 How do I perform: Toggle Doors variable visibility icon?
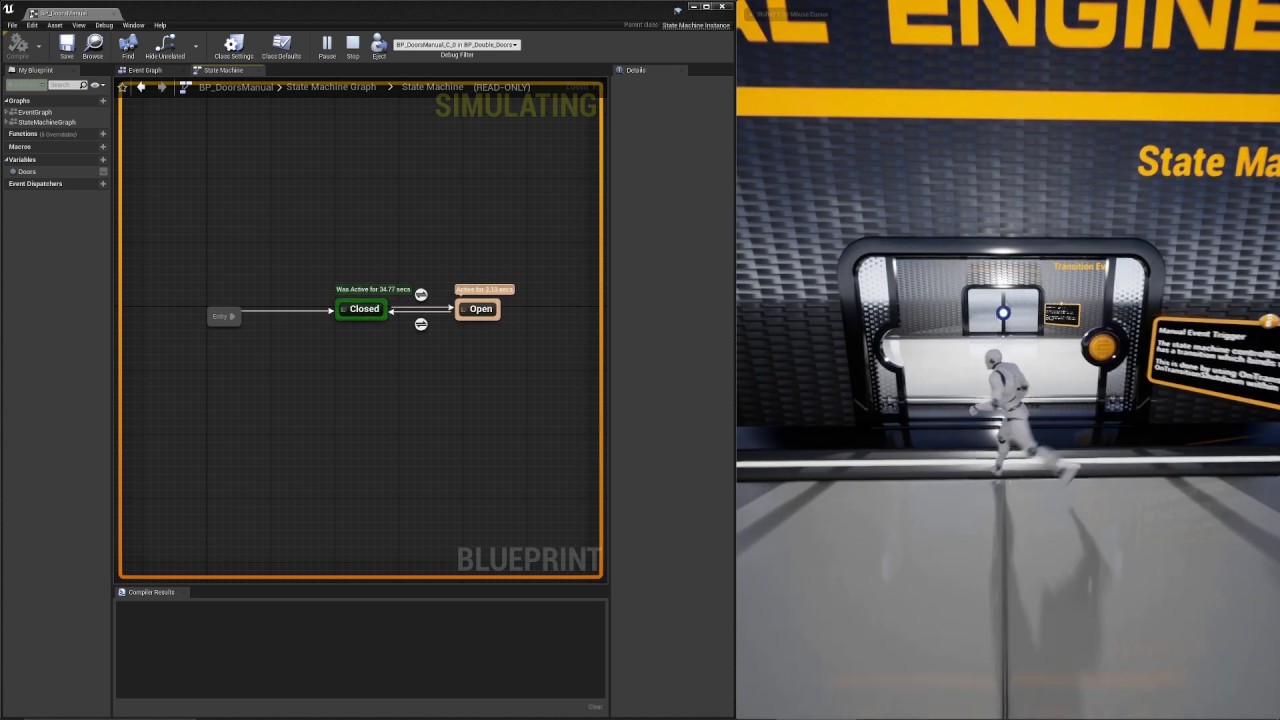point(102,172)
